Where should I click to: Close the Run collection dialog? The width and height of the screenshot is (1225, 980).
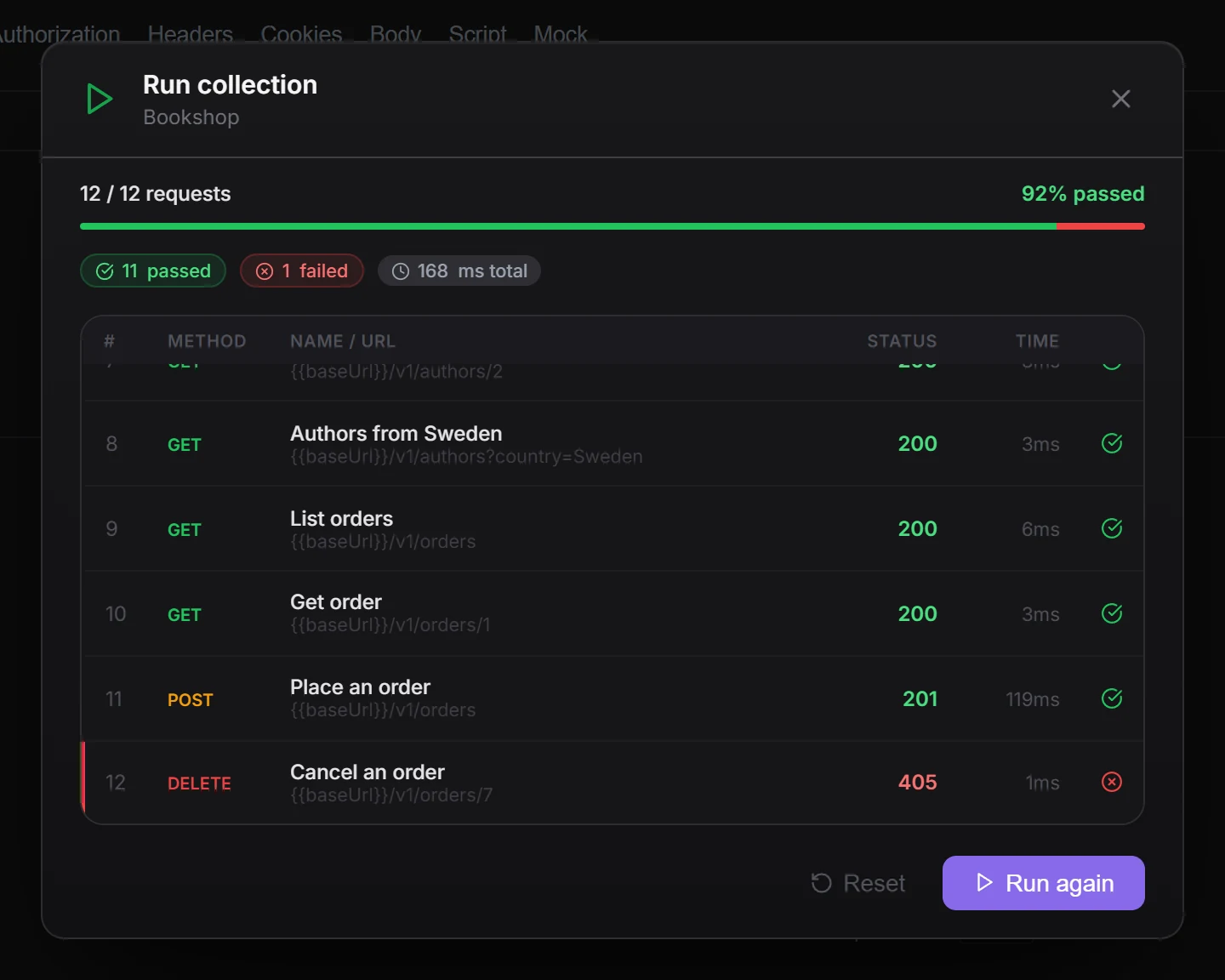tap(1120, 99)
